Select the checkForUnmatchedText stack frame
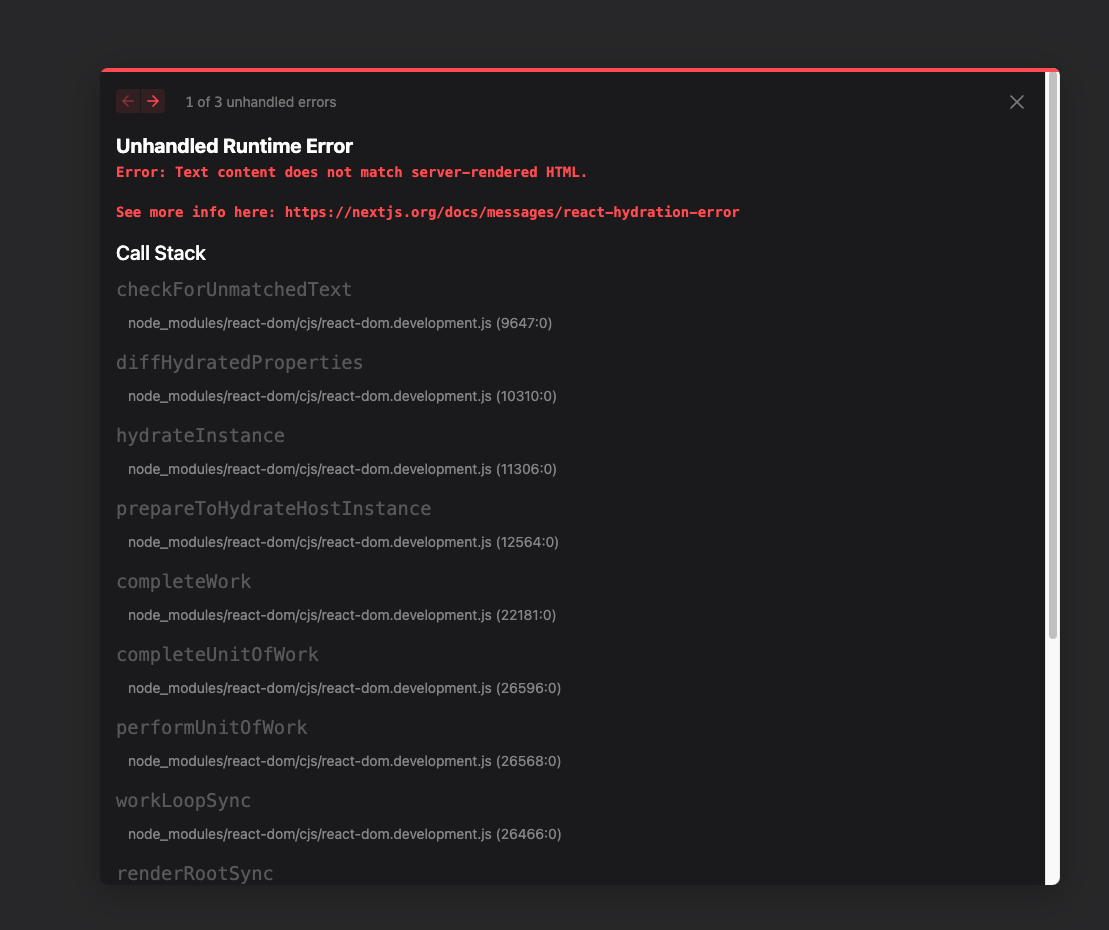 234,289
